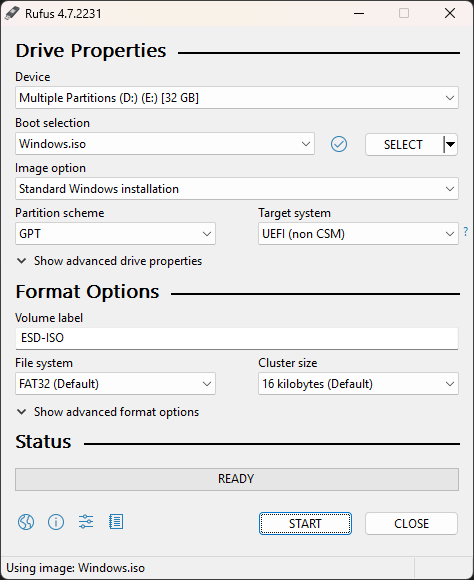Open the Boot selection dropdown
This screenshot has width=474, height=580.
coord(165,144)
